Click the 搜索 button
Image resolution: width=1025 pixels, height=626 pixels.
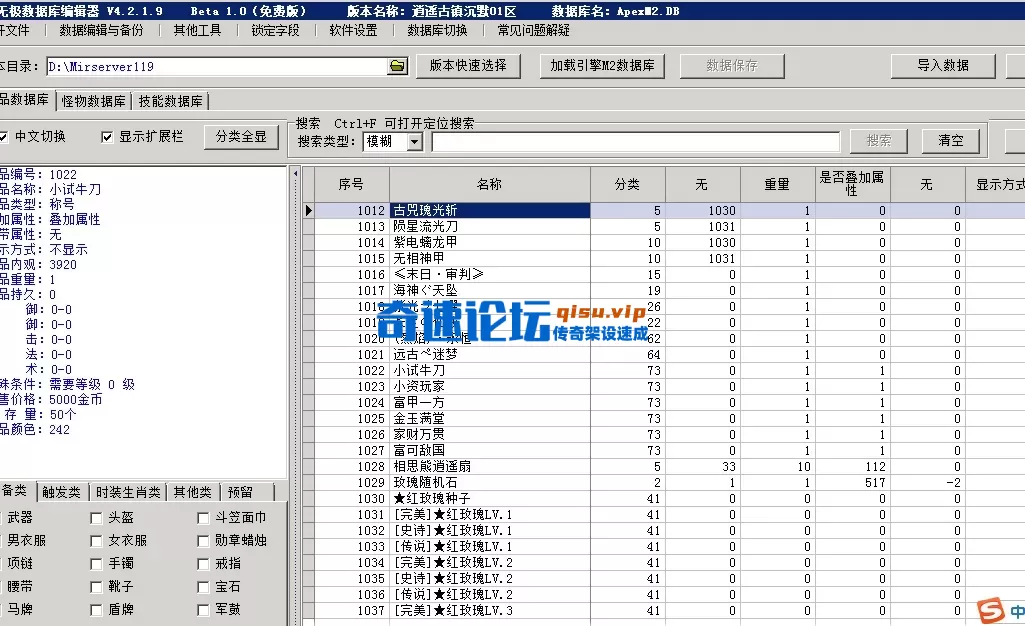[x=879, y=140]
